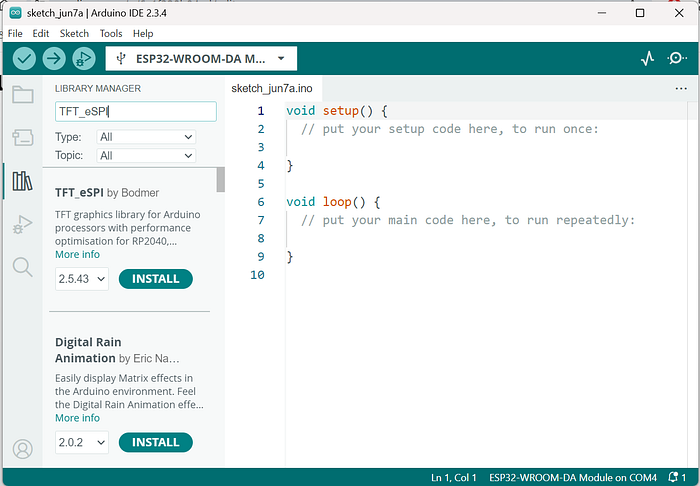
Task: Click the TFT_eSPI by Bodmer title
Action: (107, 193)
